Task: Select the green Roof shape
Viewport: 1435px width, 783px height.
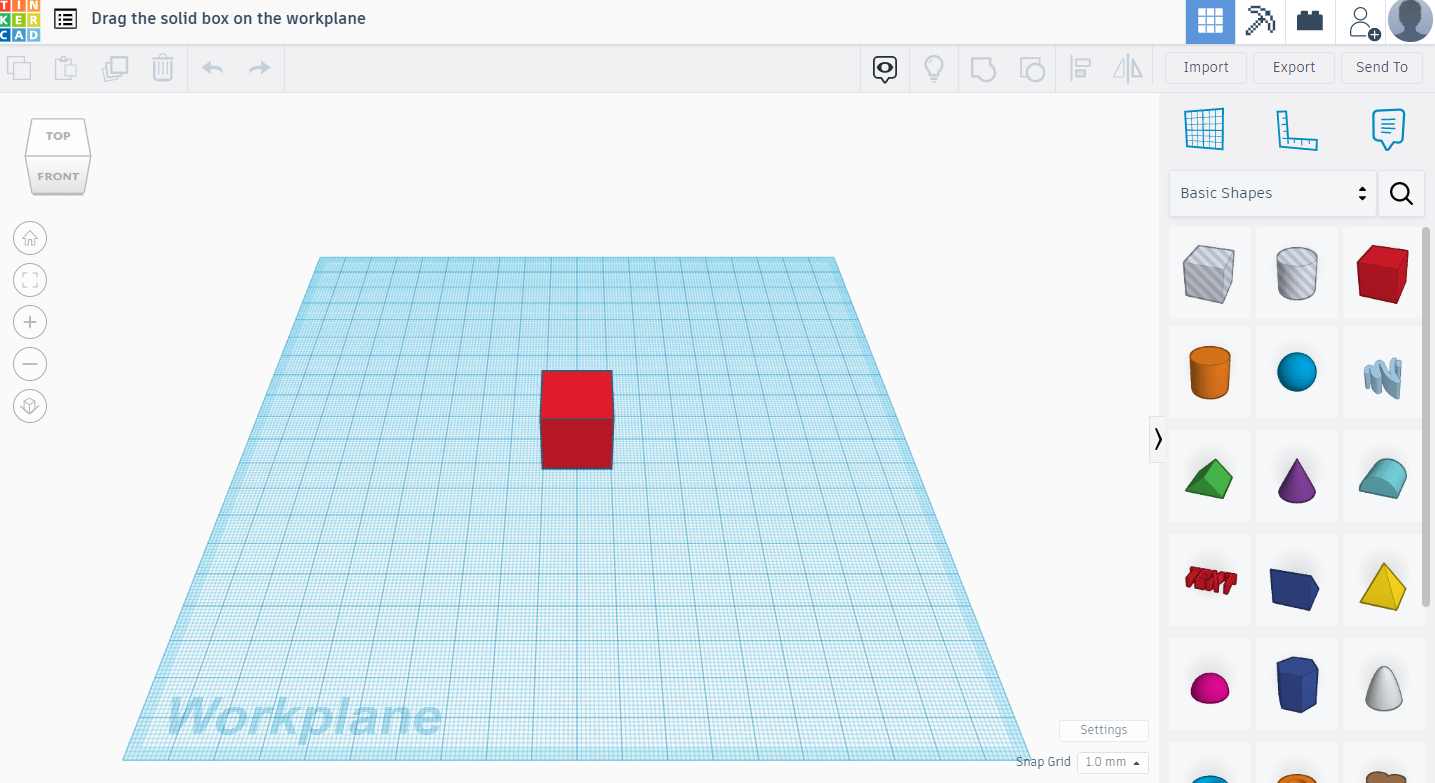Action: coord(1209,477)
